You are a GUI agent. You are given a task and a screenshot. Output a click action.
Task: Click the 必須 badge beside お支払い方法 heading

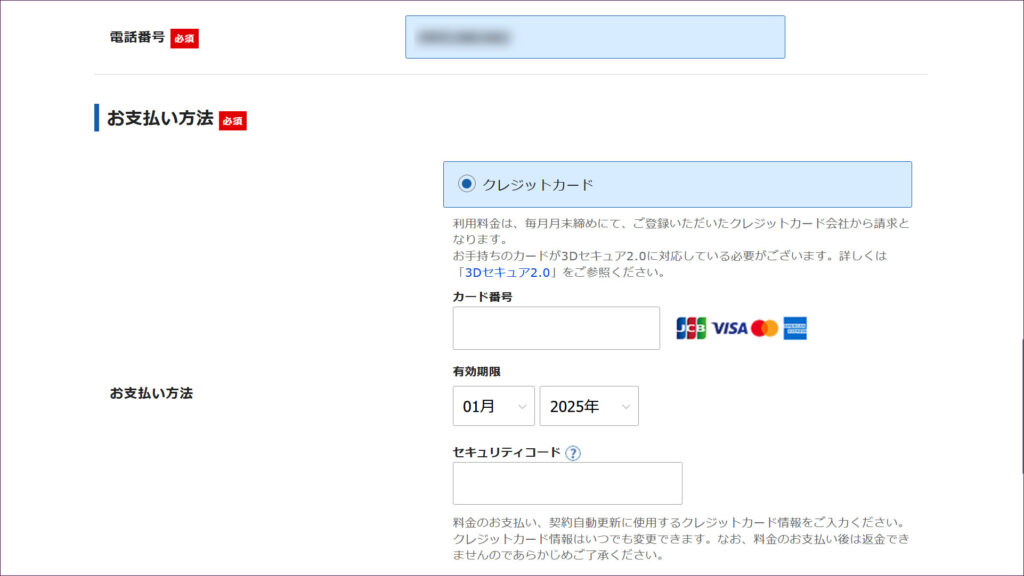pos(232,120)
